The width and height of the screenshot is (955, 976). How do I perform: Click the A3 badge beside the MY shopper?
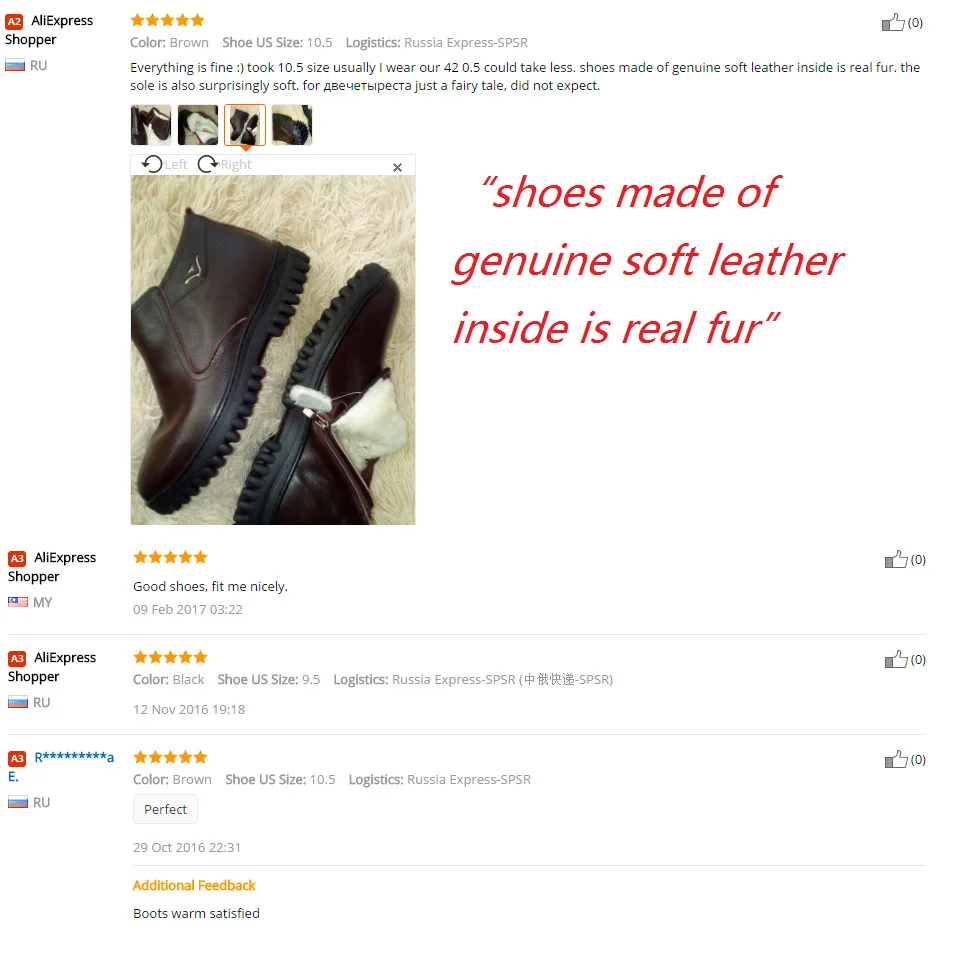(17, 558)
